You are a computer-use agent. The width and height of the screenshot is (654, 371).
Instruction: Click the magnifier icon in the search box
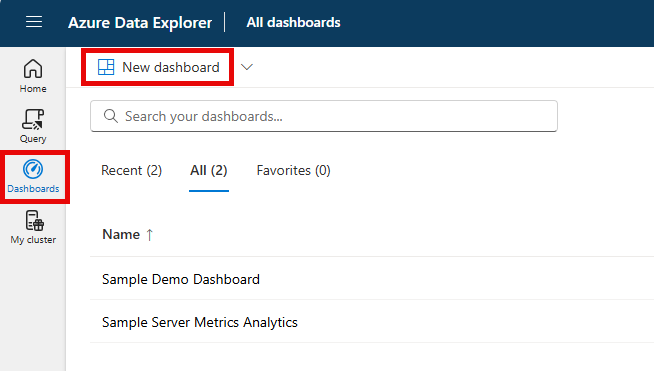pyautogui.click(x=111, y=116)
